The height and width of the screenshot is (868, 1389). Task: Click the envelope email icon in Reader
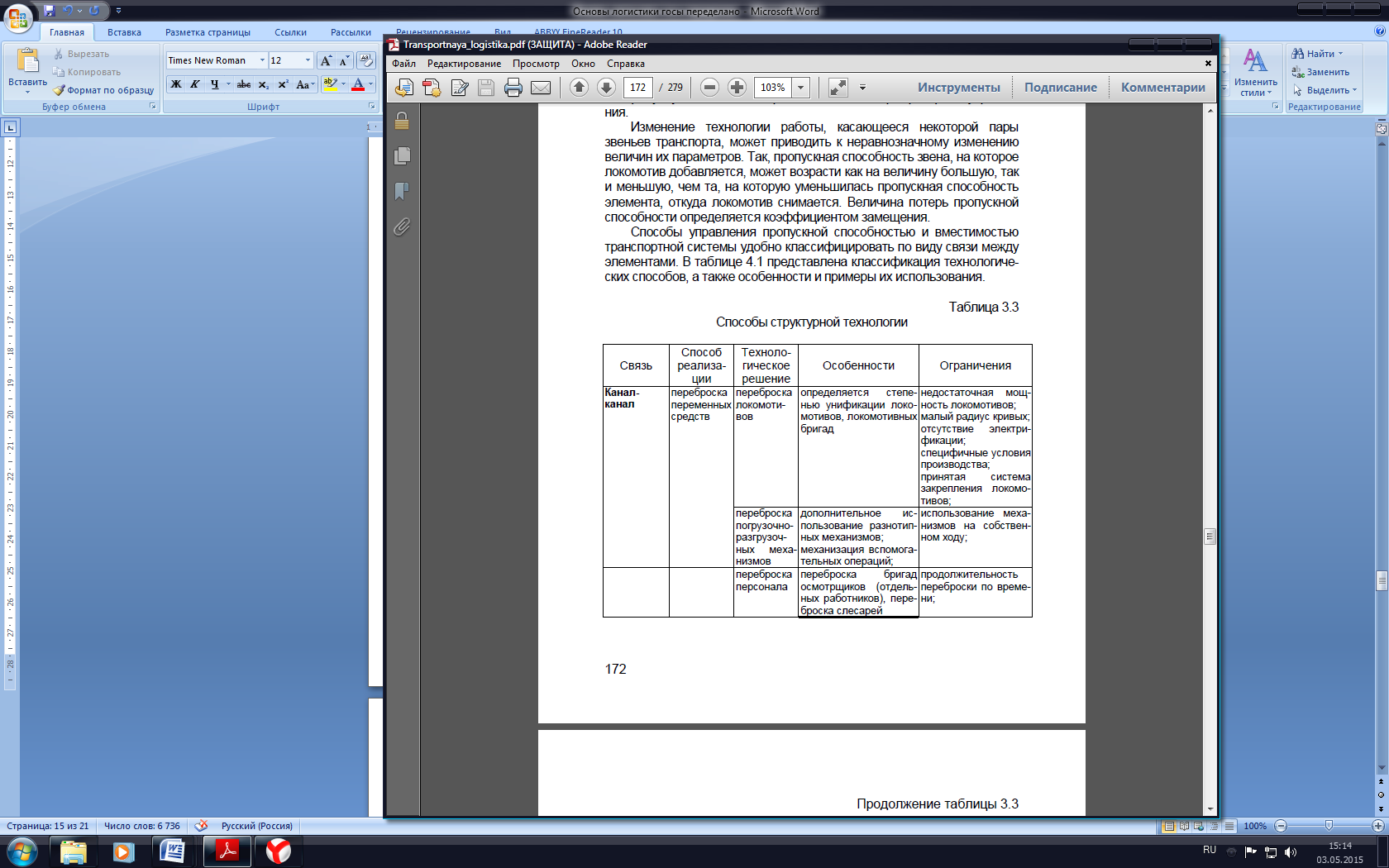pos(541,88)
